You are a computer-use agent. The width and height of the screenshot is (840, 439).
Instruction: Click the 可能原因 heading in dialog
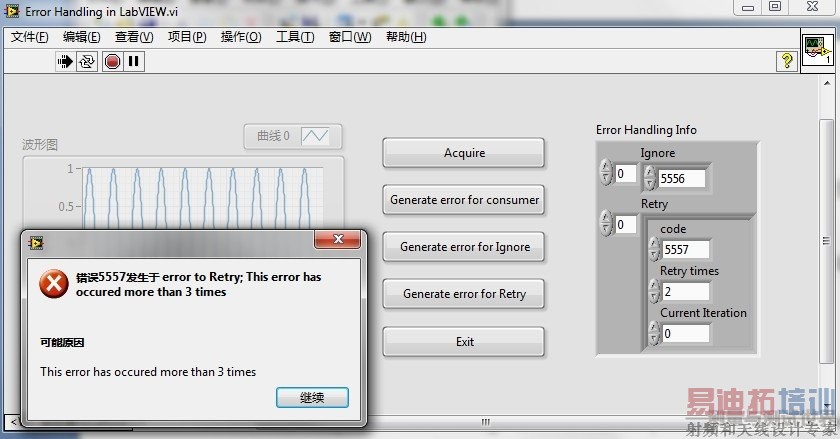click(62, 343)
